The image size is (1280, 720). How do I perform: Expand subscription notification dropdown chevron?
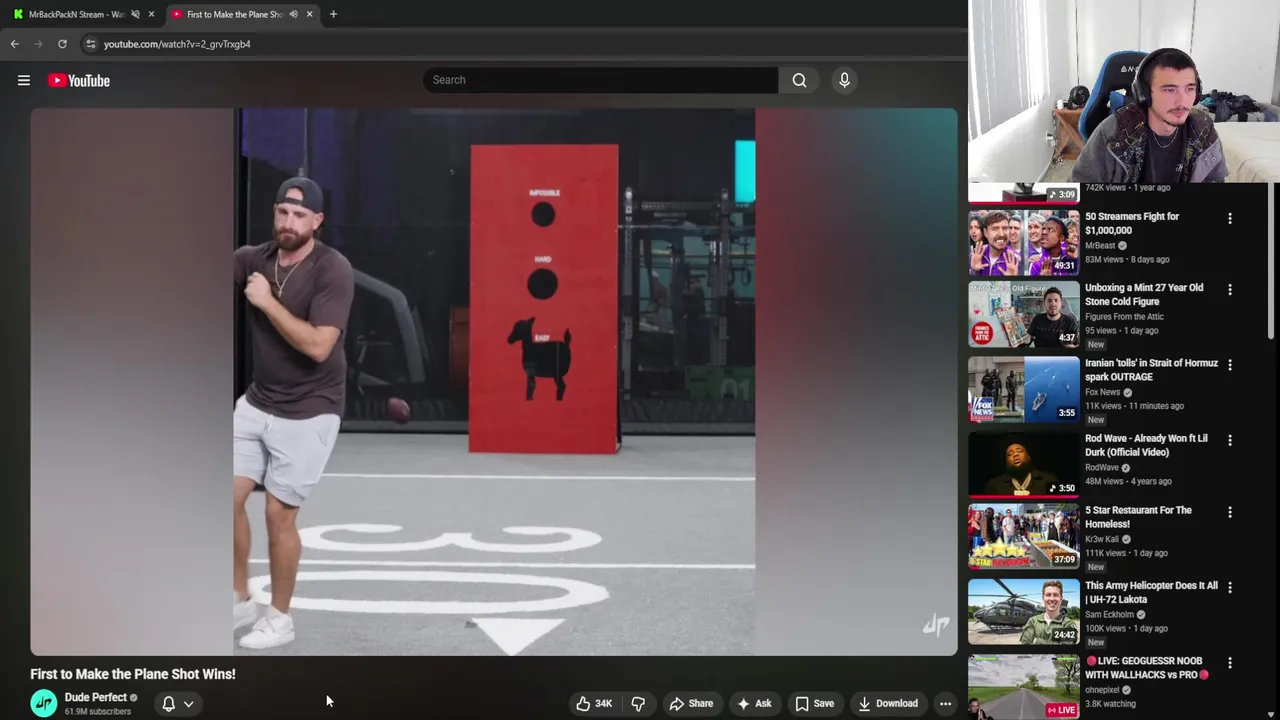(188, 704)
